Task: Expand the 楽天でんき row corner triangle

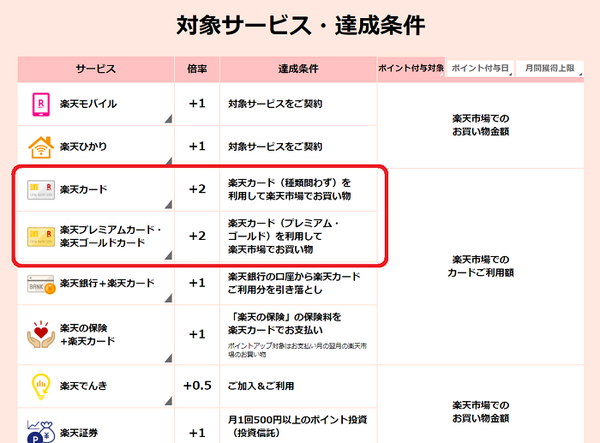Action: point(168,401)
